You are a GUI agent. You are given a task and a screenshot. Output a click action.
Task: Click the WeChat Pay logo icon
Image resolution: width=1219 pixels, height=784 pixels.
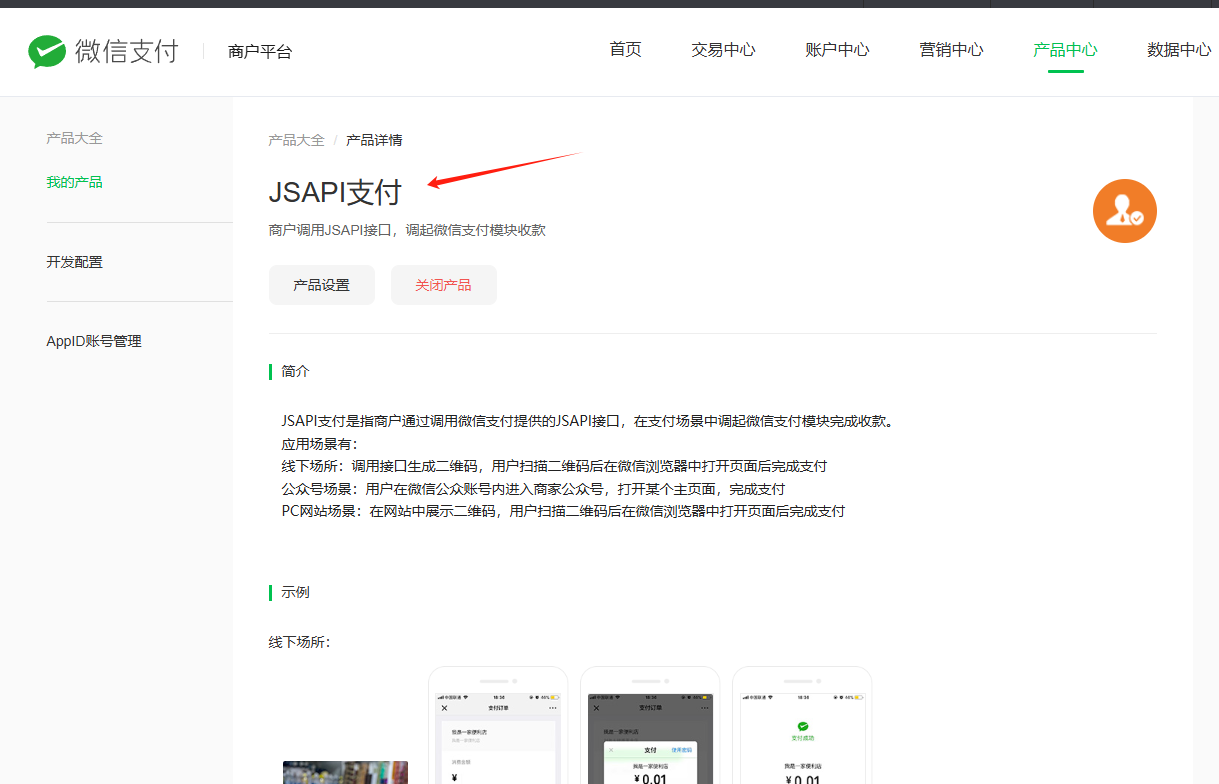tap(46, 51)
